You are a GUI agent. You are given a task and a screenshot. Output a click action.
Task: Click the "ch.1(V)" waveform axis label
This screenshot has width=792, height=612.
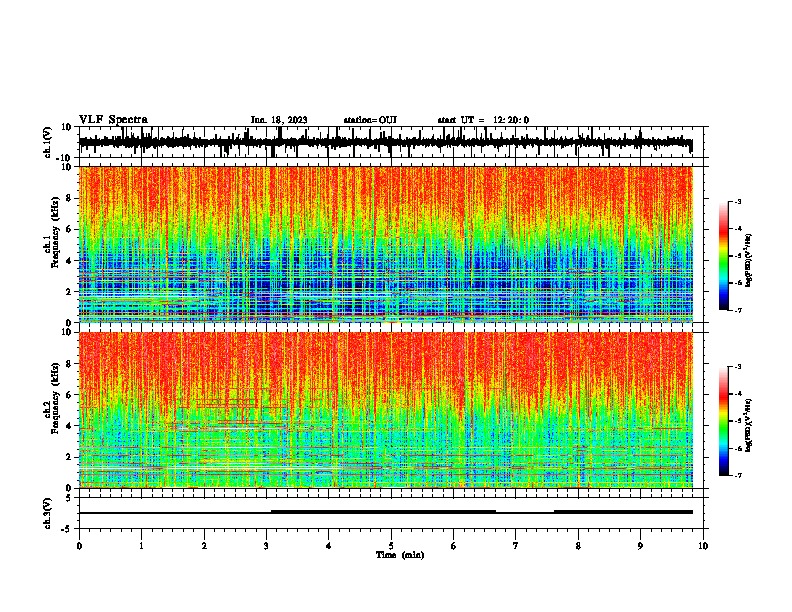48,142
